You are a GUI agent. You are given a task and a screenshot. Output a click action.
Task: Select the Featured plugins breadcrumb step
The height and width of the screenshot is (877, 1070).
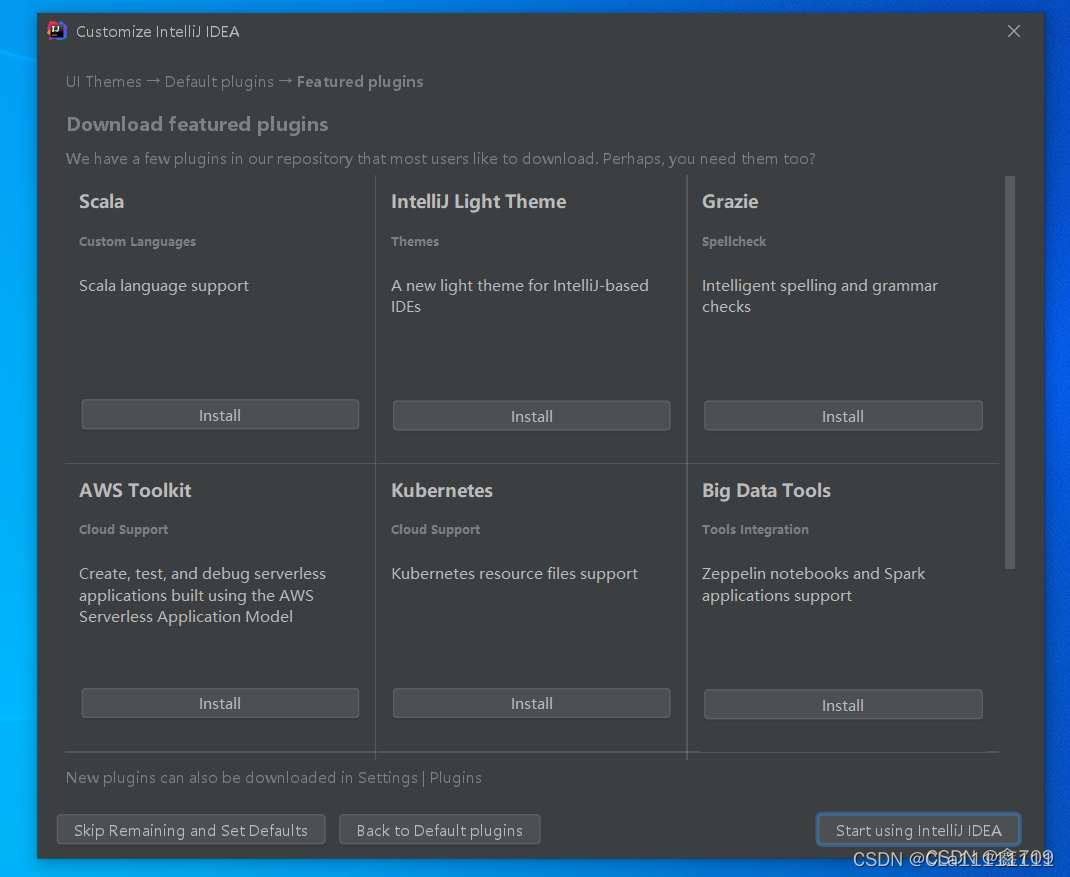coord(360,82)
